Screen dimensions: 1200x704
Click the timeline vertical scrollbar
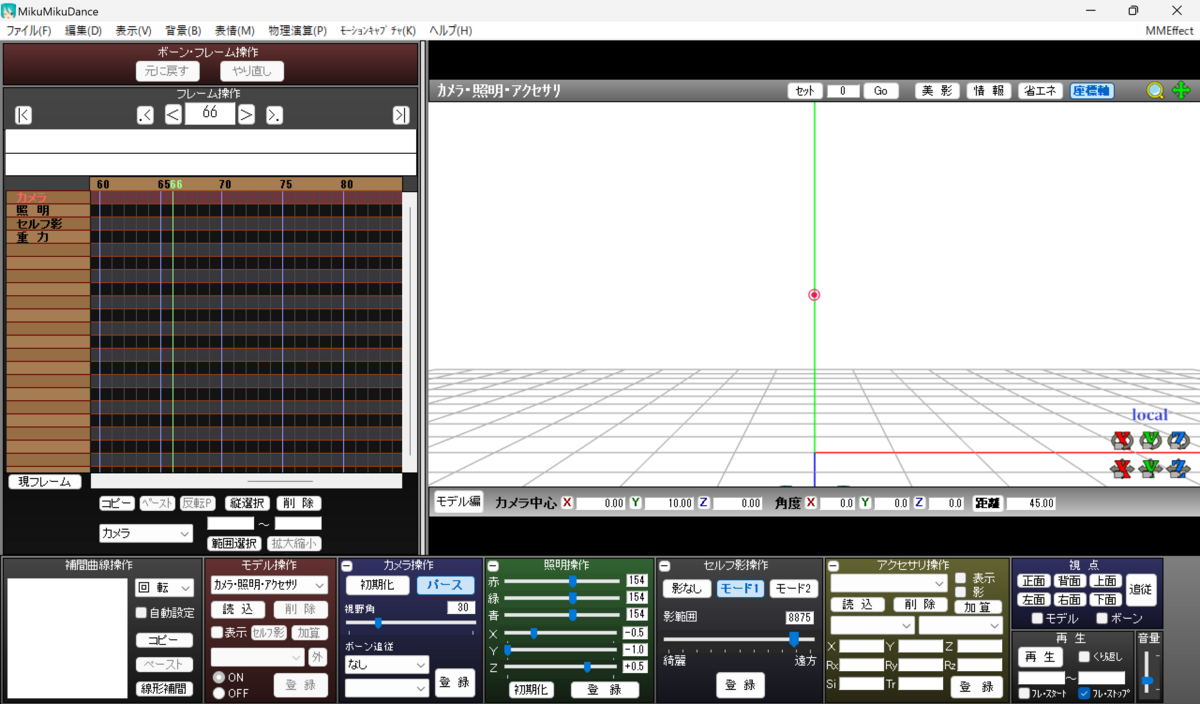409,332
